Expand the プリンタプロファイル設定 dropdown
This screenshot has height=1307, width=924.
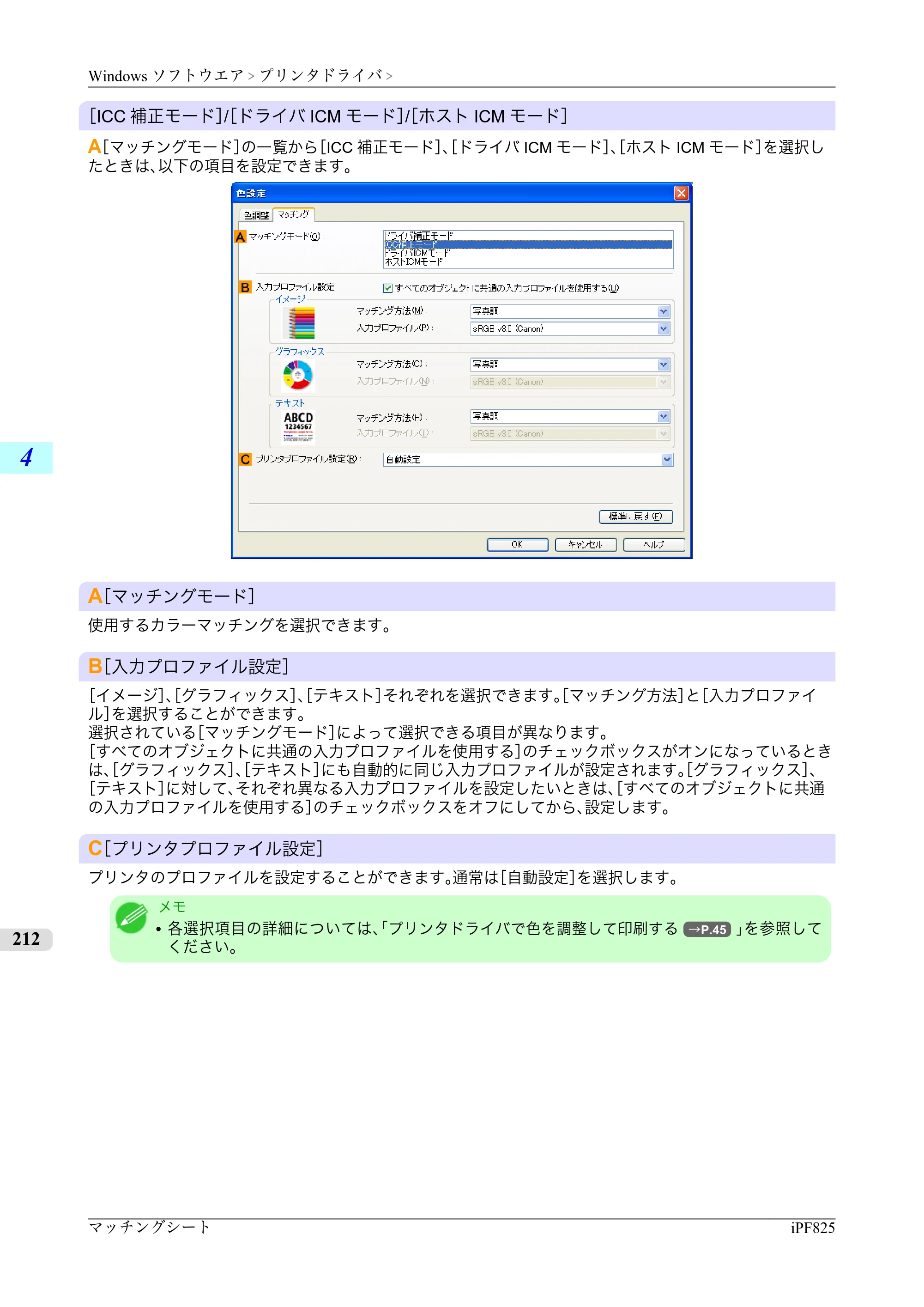click(529, 459)
